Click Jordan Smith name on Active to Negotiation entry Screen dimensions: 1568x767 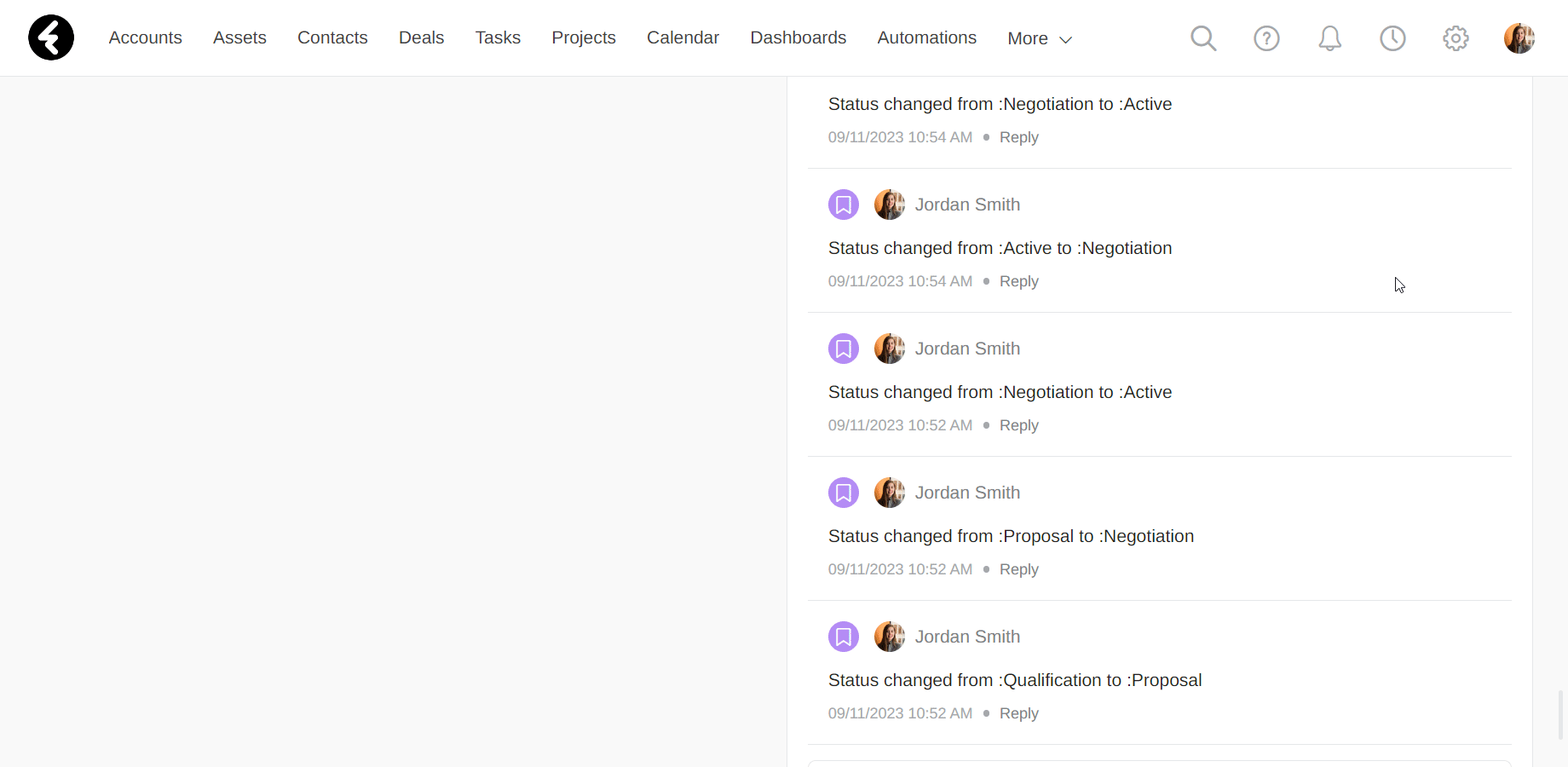(967, 205)
